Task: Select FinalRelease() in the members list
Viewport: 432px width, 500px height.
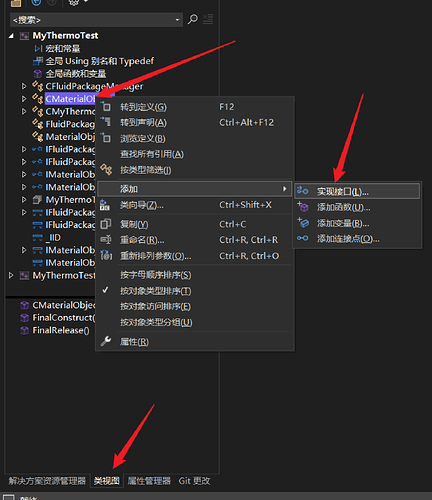Action: coord(61,330)
